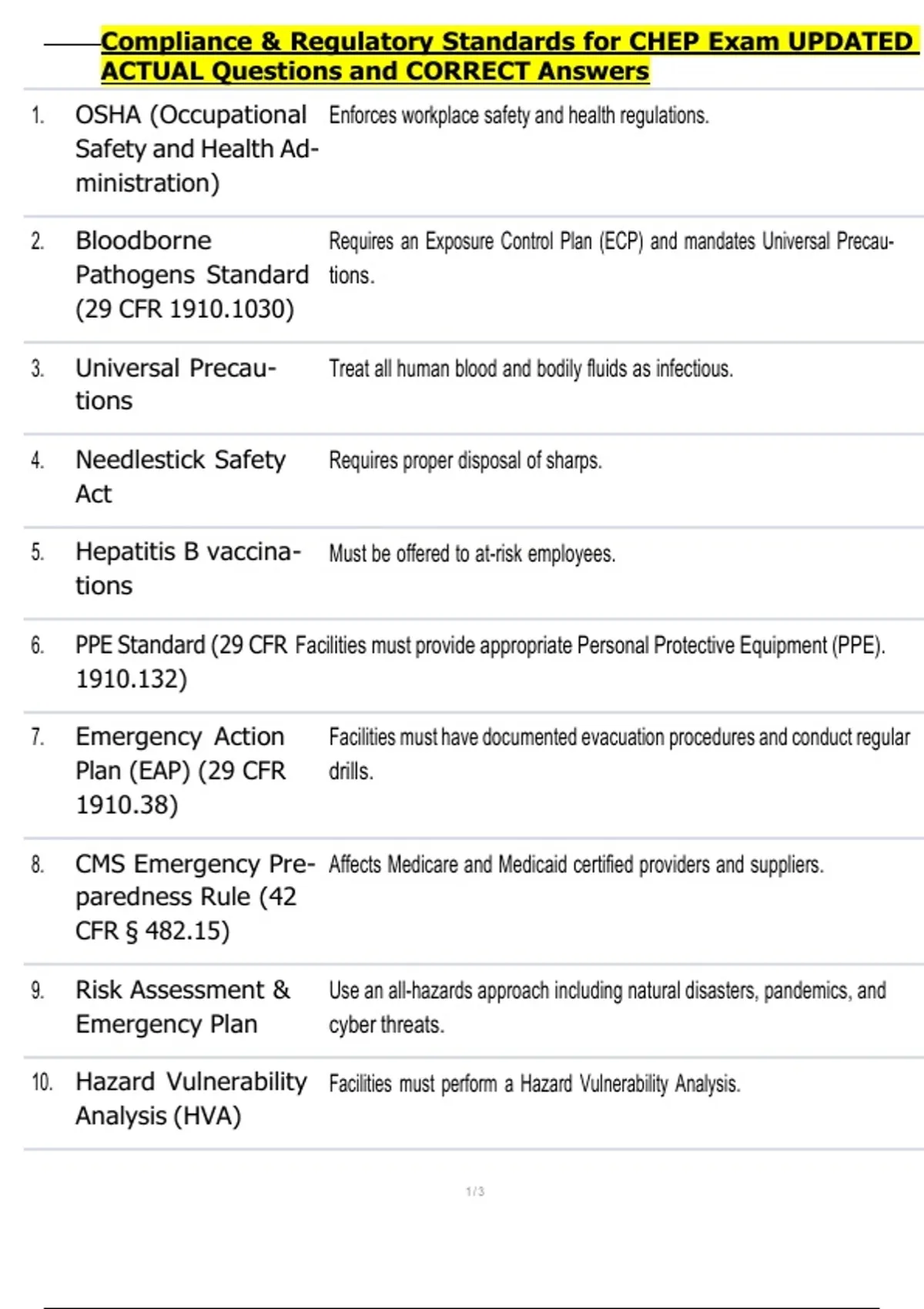Click the highlighted document title heading

point(508,55)
